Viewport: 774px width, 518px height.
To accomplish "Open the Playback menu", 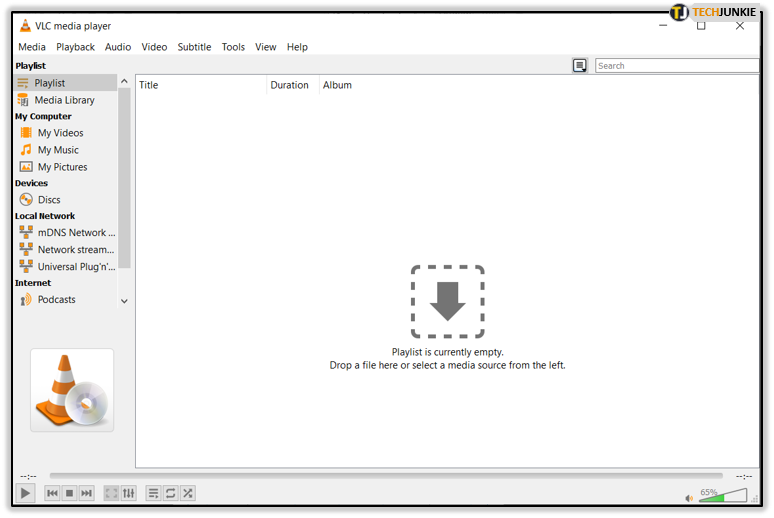I will (x=75, y=47).
